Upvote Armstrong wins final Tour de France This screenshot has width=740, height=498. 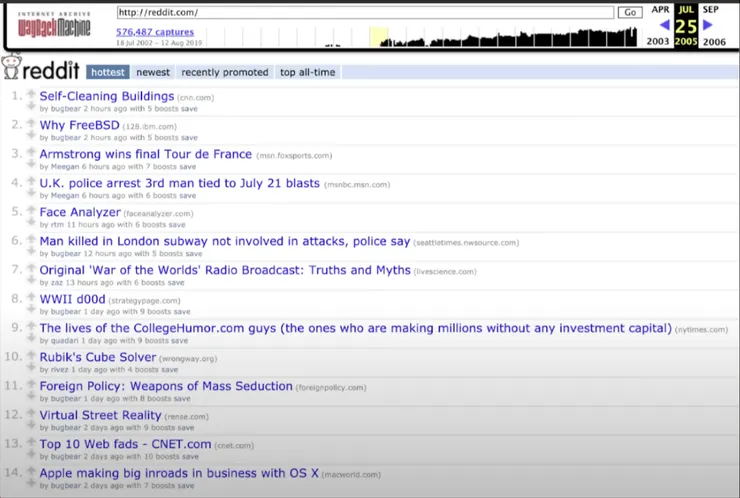[x=31, y=152]
